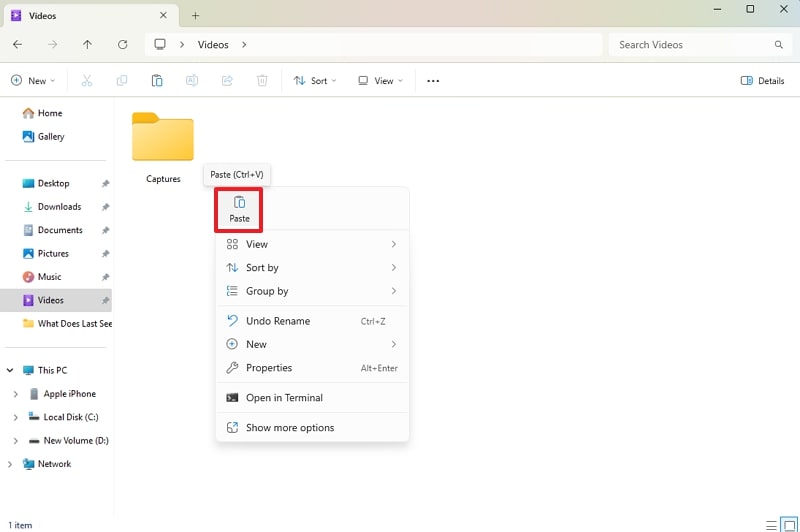Open the View dropdown in toolbar
Screen dimensions: 800x532
coord(381,81)
